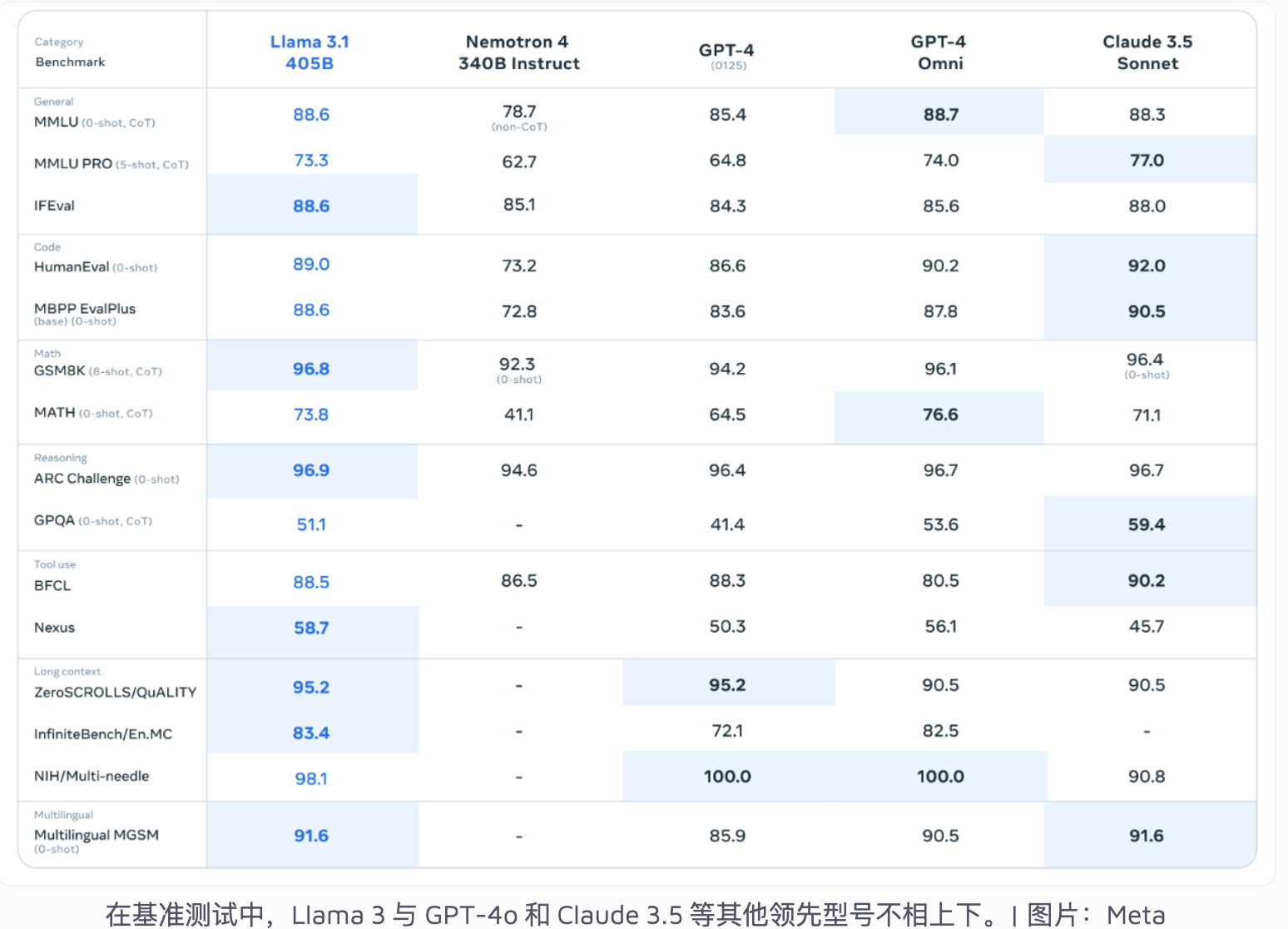This screenshot has width=1288, height=929.
Task: Click the 'Tool use' category label
Action: pyautogui.click(x=55, y=564)
